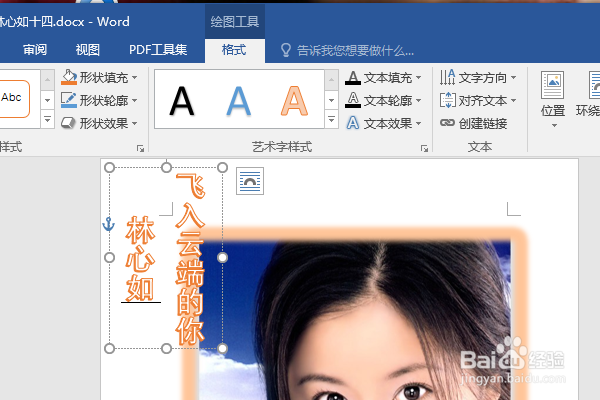The height and width of the screenshot is (400, 600).
Task: Click the Text Direction (文字方向) icon
Action: tap(447, 77)
